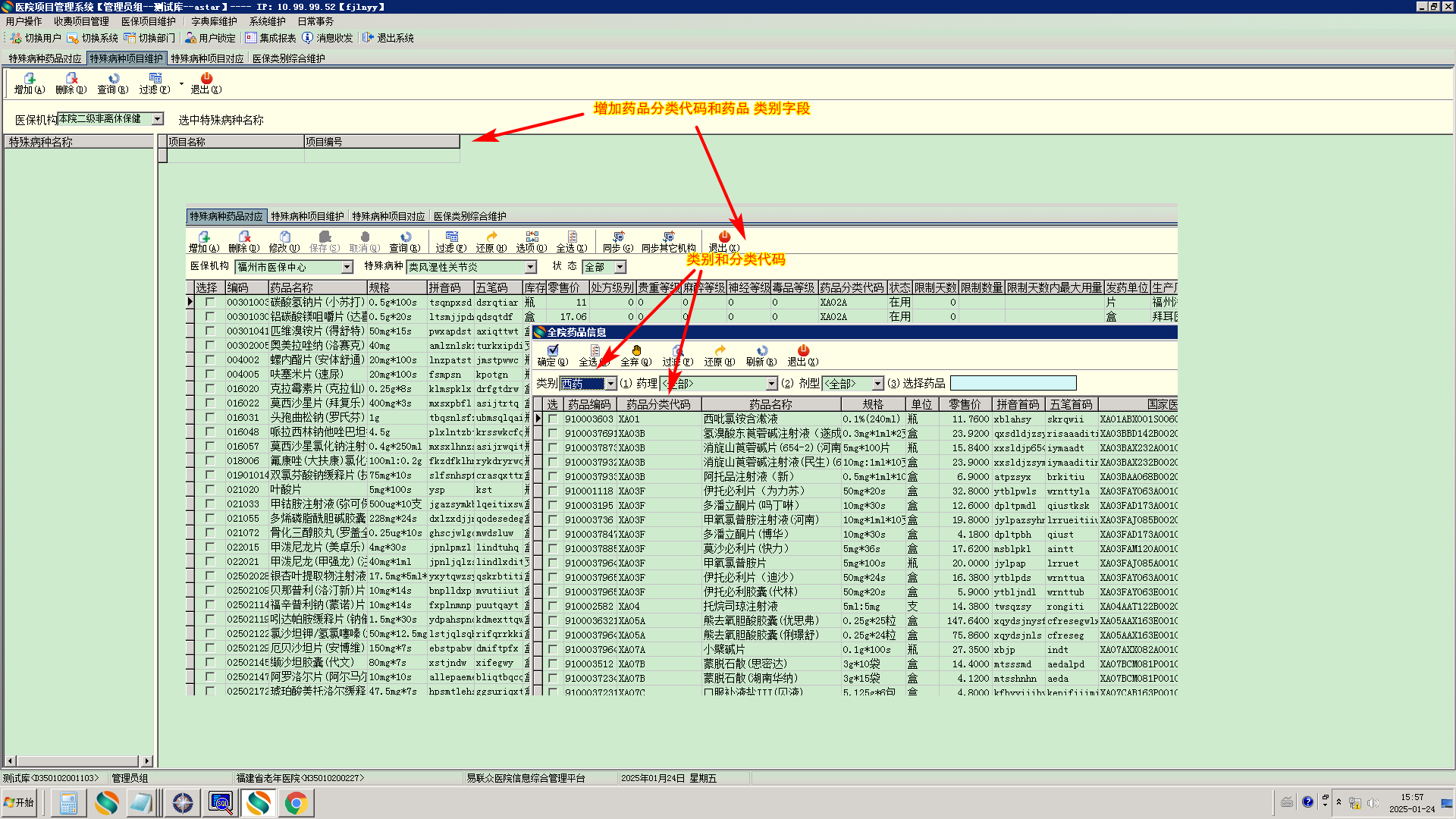Expand the 类别 西药 dropdown
This screenshot has height=819, width=1456.
[610, 384]
